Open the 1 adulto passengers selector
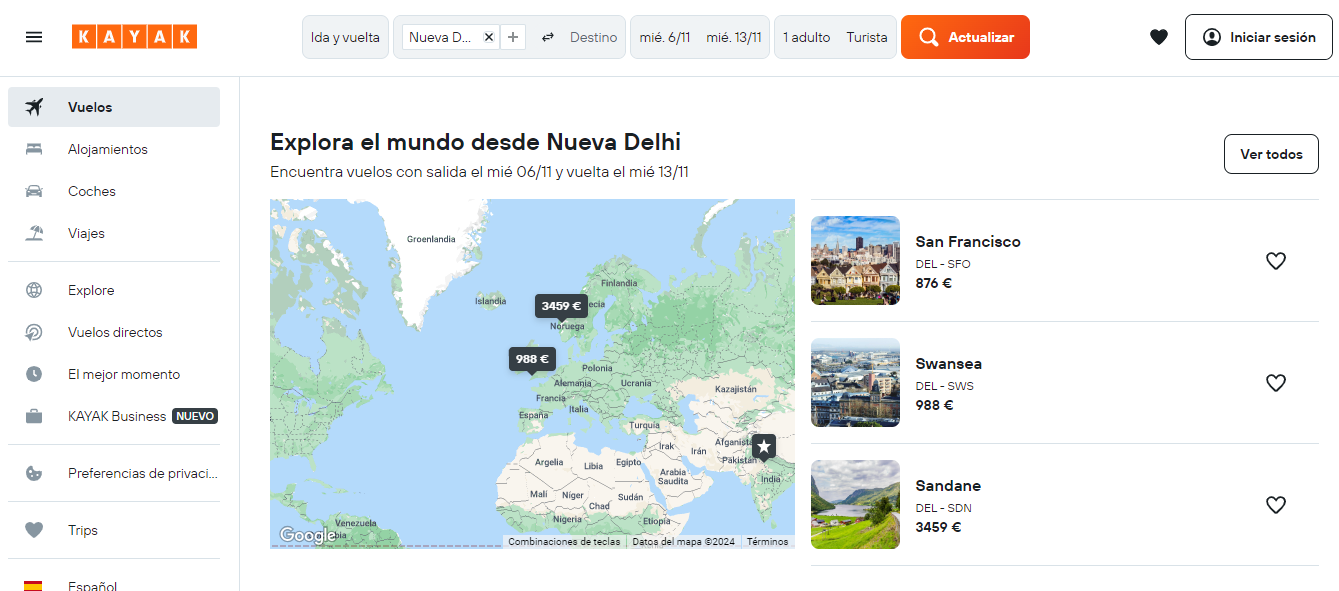 click(806, 37)
